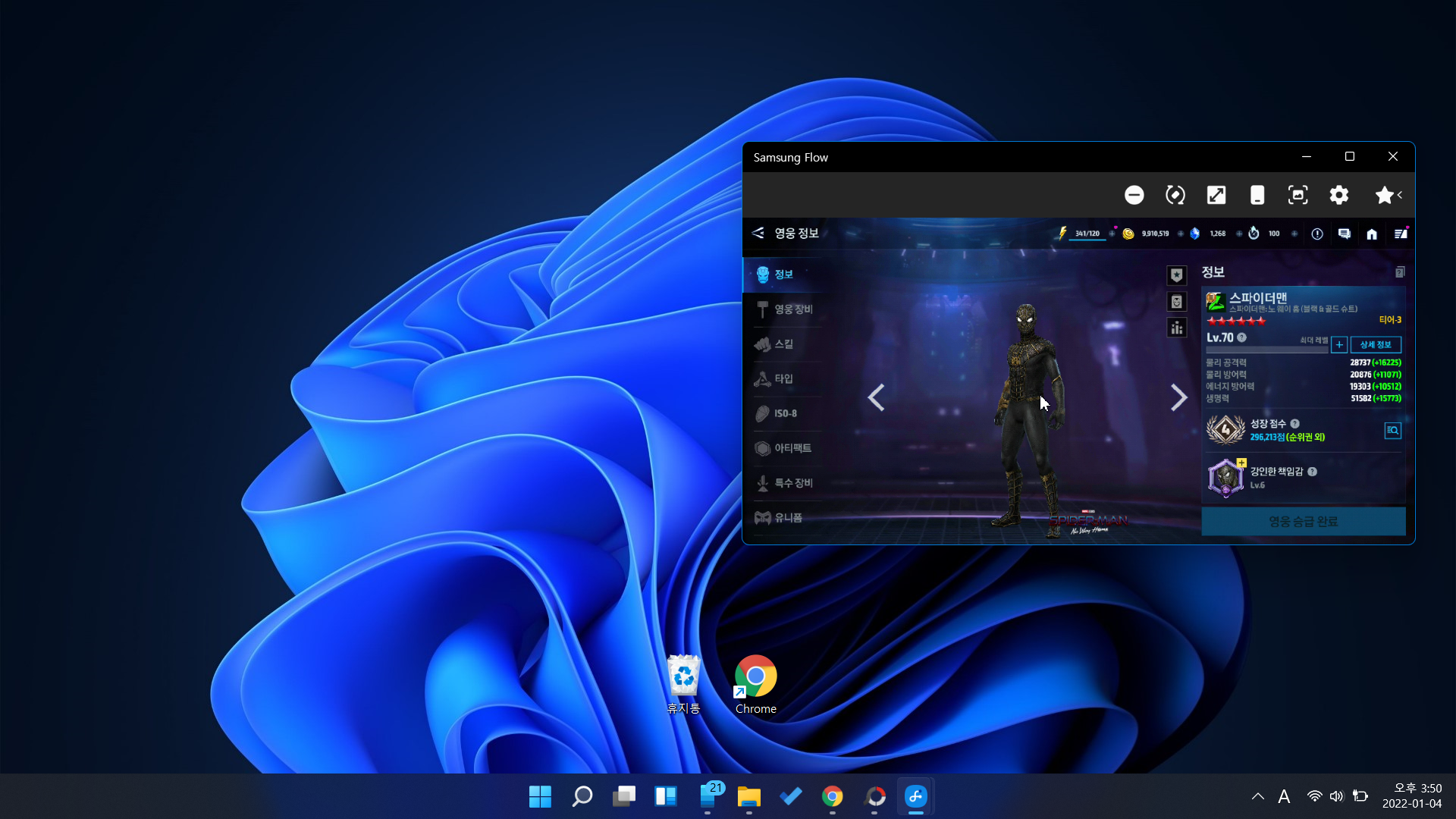Open the in-game chat bubble icon

click(x=1344, y=234)
